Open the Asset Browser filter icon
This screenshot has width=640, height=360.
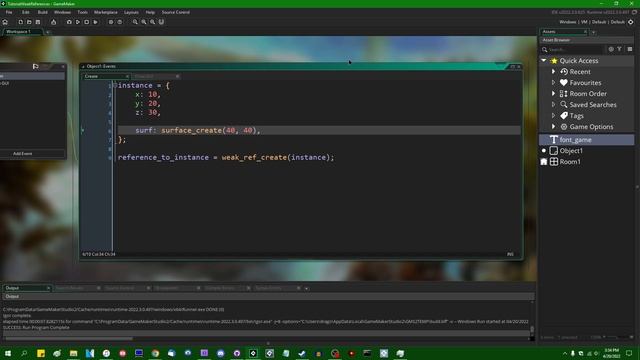point(620,49)
